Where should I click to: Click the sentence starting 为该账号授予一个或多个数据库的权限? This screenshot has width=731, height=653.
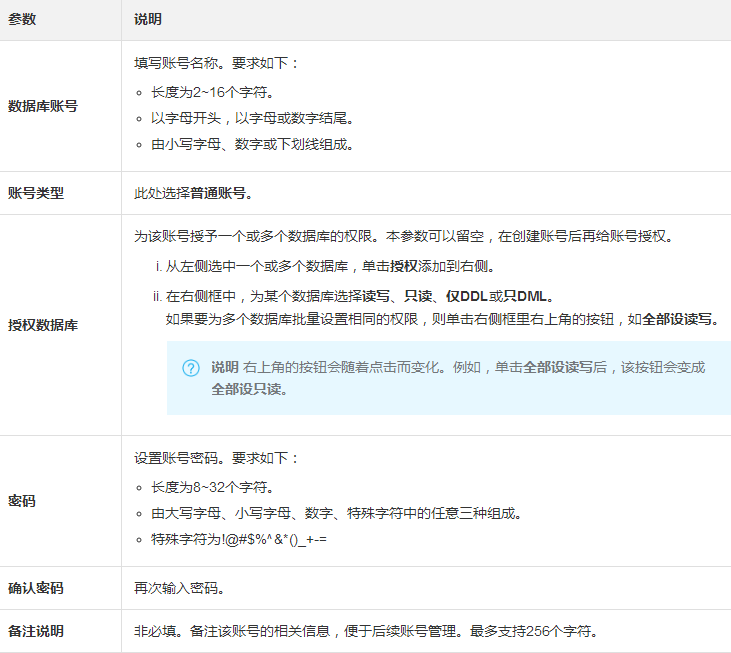404,236
